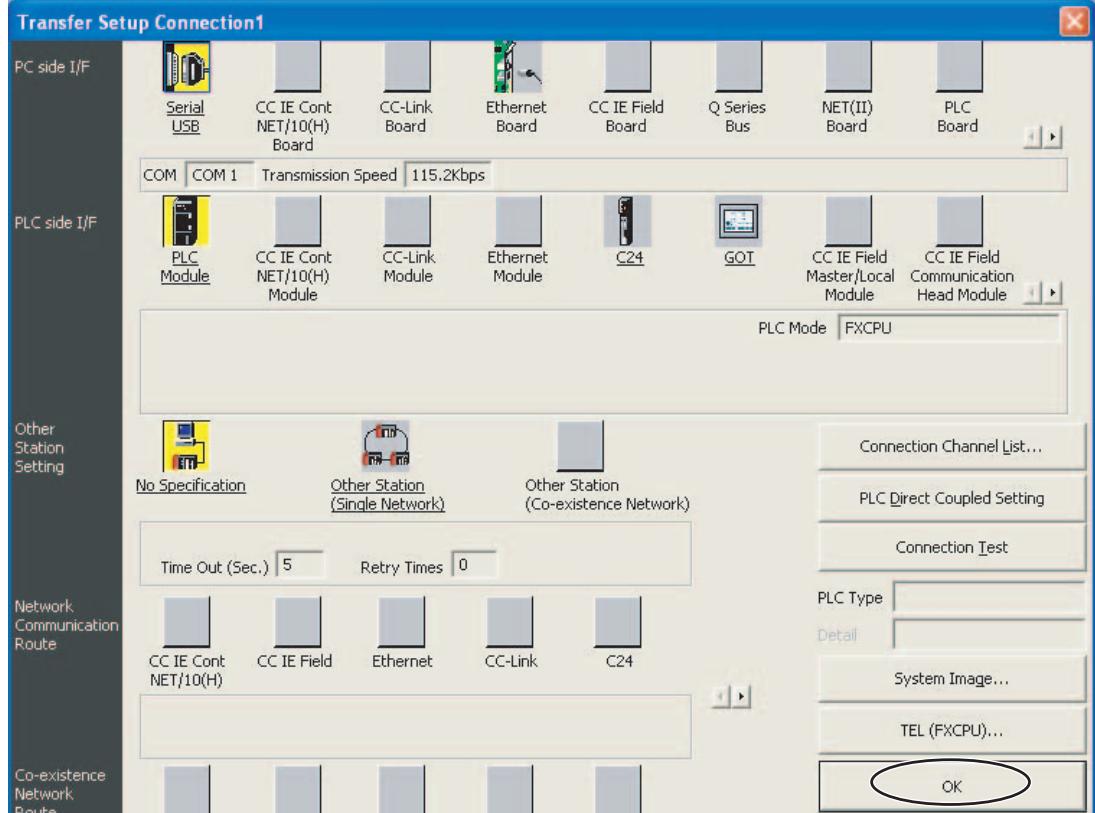1095x813 pixels.
Task: Choose Other Station (Single Network) icon
Action: [x=385, y=446]
